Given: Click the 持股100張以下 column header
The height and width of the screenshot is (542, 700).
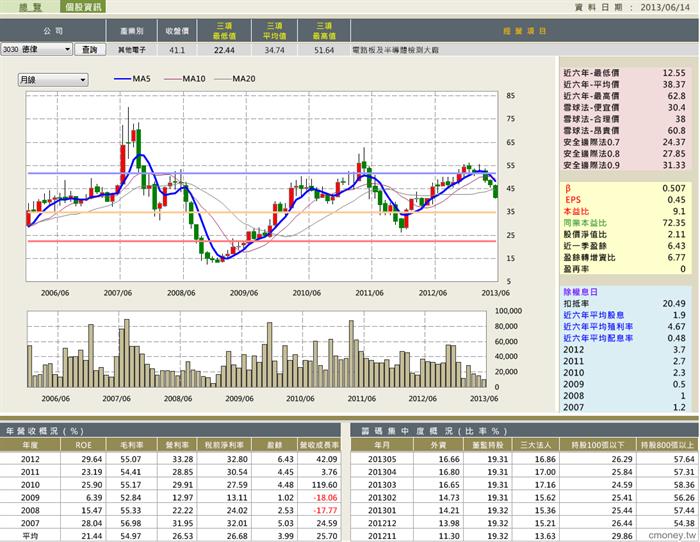Looking at the screenshot, I should tap(598, 445).
